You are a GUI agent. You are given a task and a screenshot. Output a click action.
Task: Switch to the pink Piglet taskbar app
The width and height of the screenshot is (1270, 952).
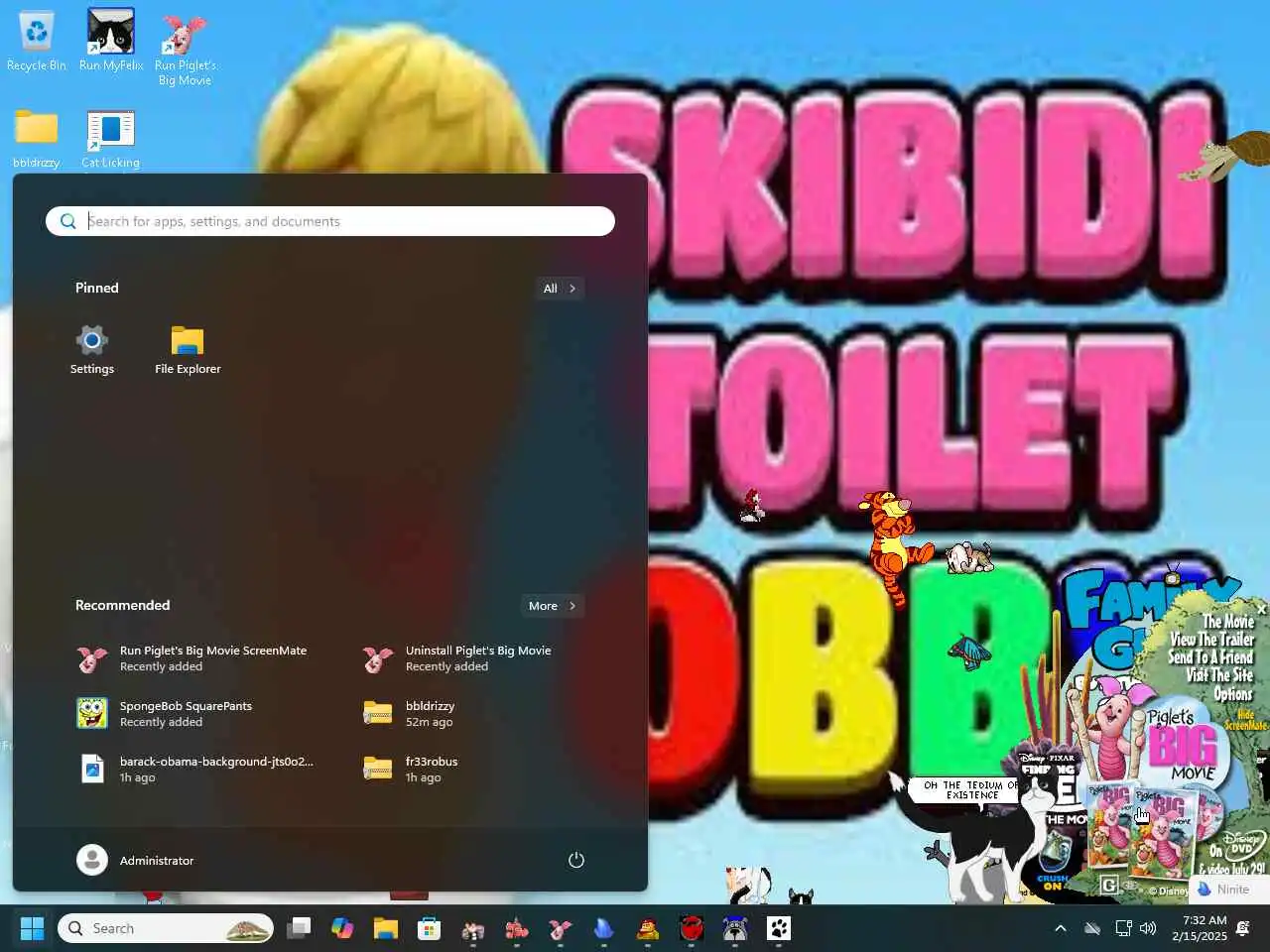point(561,928)
